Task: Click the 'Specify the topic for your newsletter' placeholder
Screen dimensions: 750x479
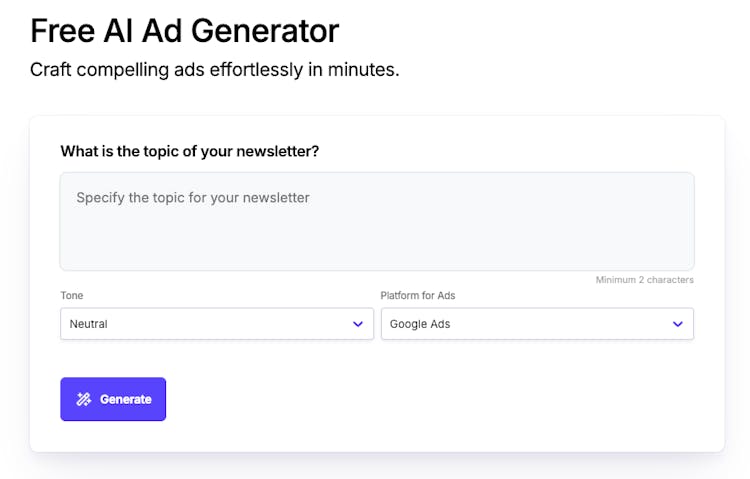Action: (x=193, y=198)
